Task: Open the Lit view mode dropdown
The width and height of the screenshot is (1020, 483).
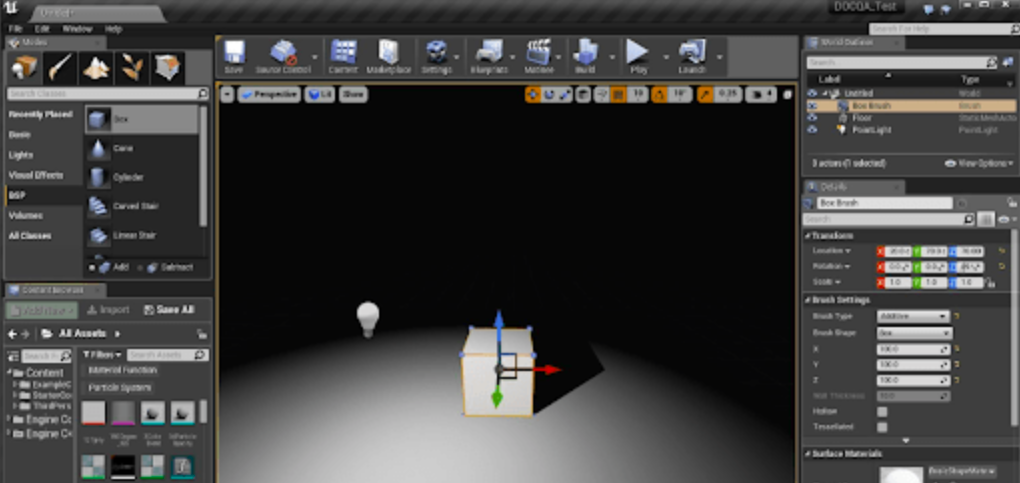Action: (x=320, y=94)
